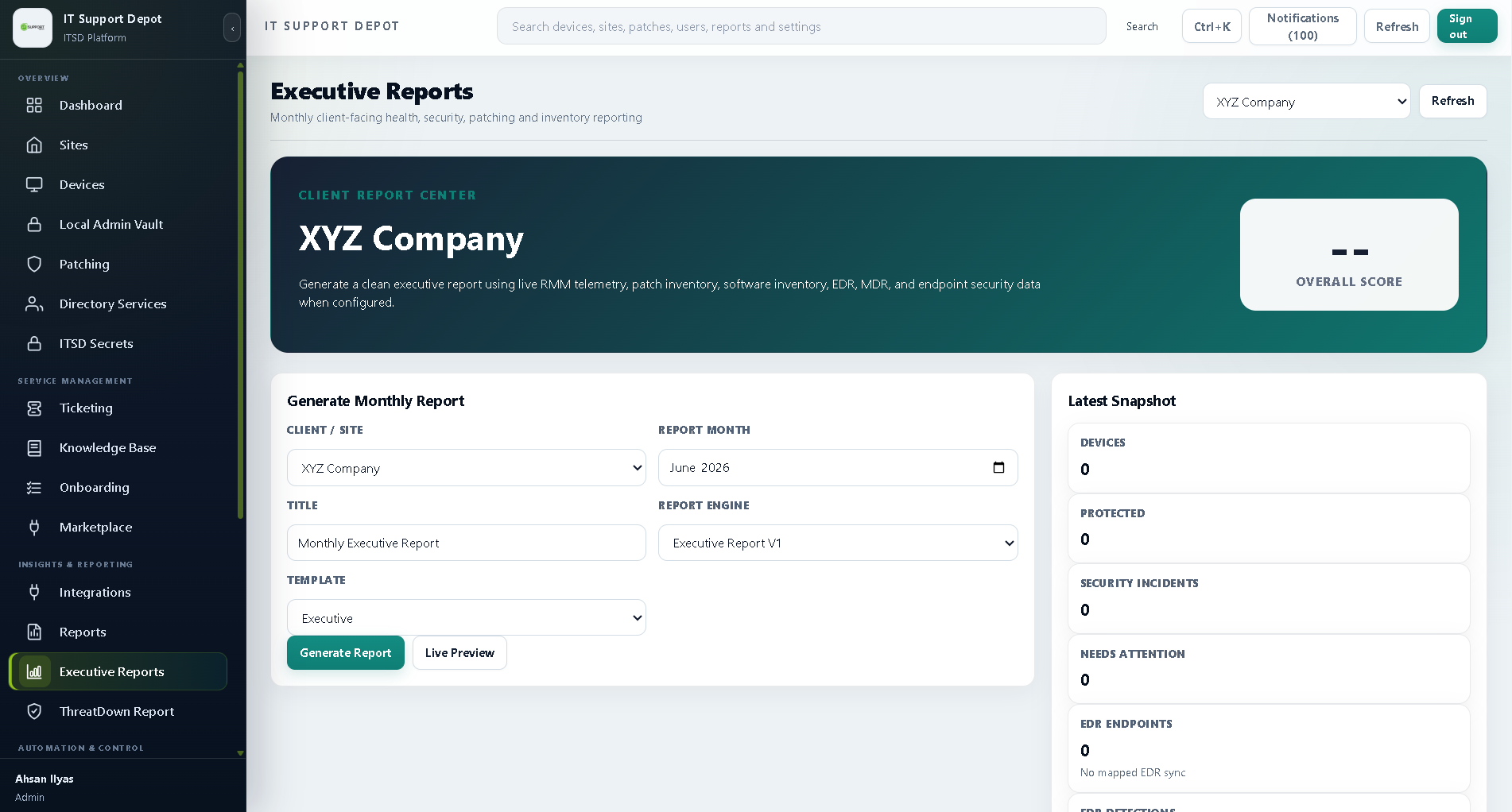
Task: Click the Generate Report button
Action: (346, 652)
